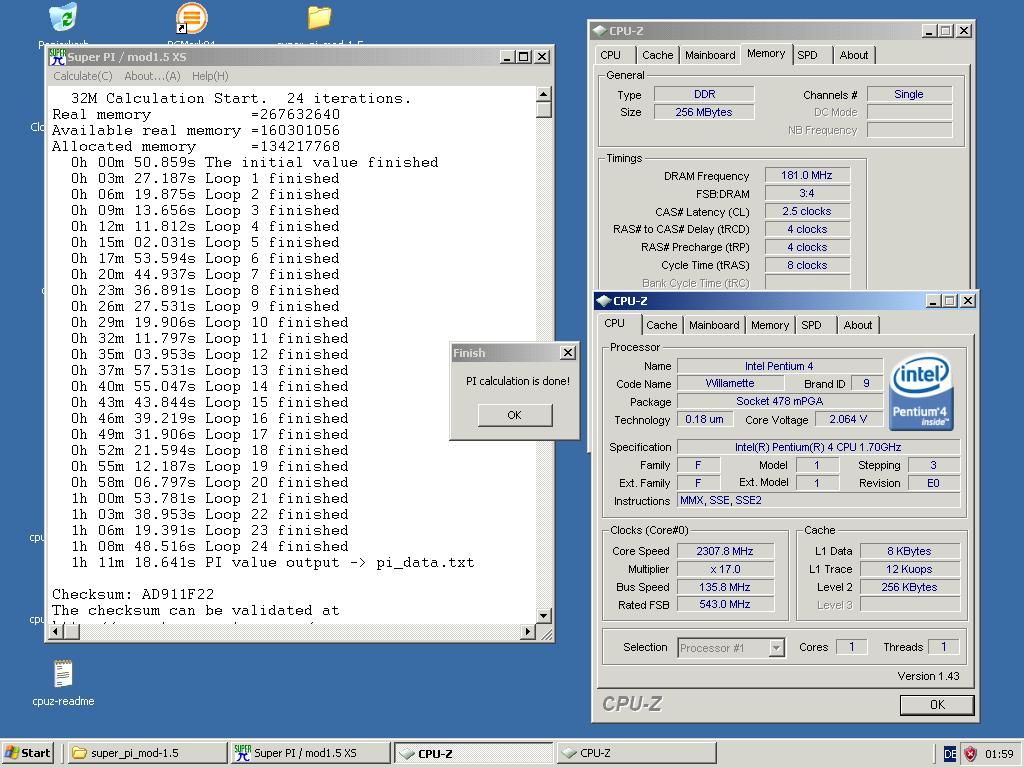Click the front CPU-Z title bar icon
The width and height of the screenshot is (1024, 768).
[x=603, y=301]
